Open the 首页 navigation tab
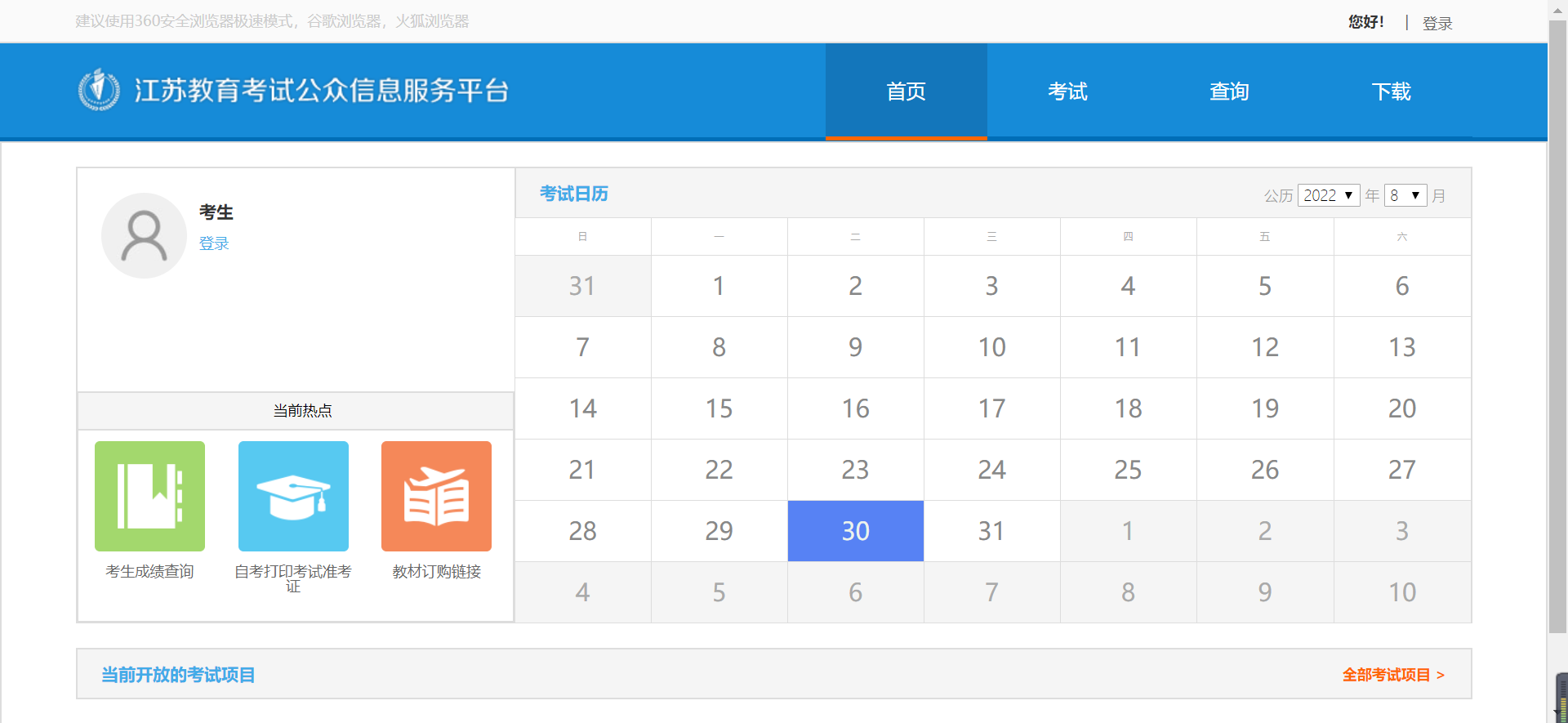 [906, 91]
